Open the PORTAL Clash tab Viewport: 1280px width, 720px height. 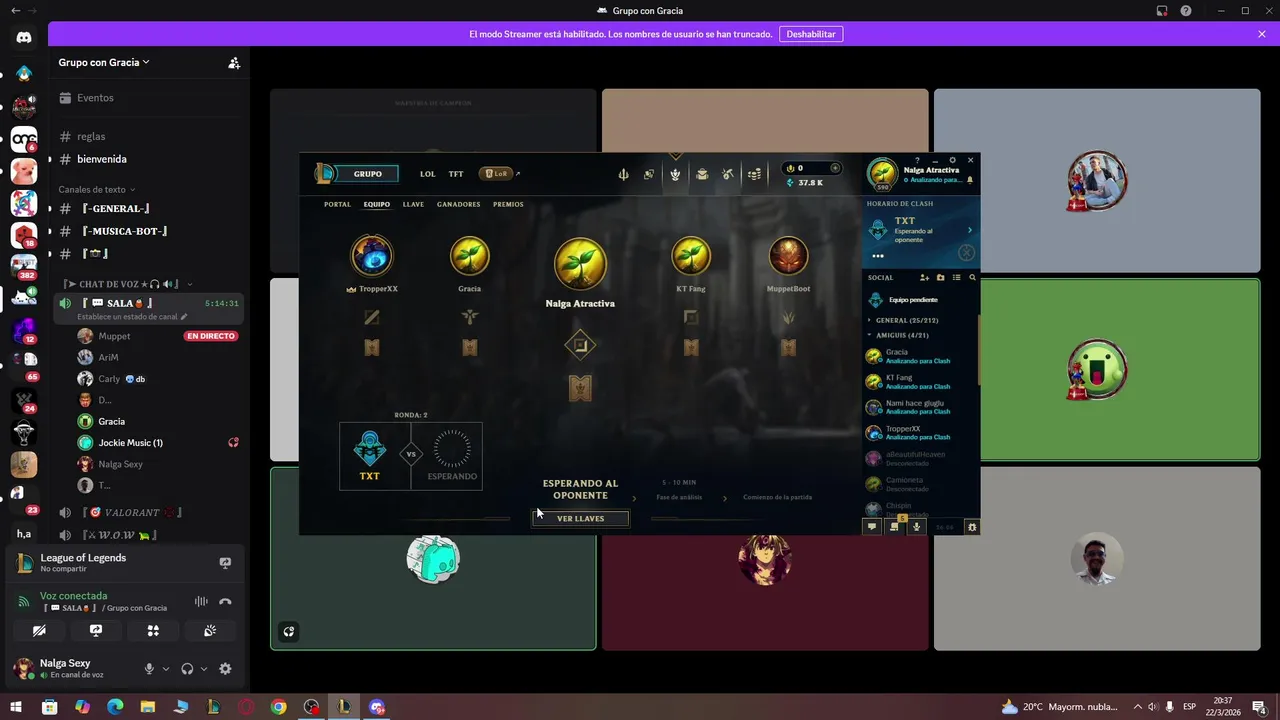point(337,204)
